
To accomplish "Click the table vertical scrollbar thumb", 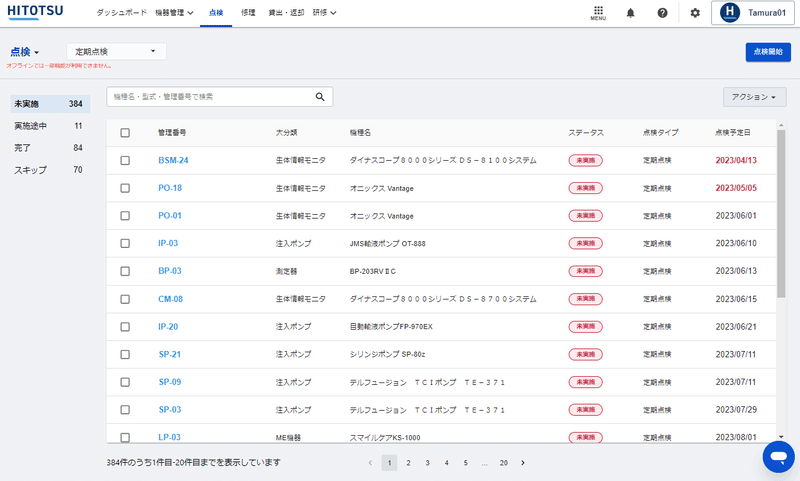I will tap(781, 213).
